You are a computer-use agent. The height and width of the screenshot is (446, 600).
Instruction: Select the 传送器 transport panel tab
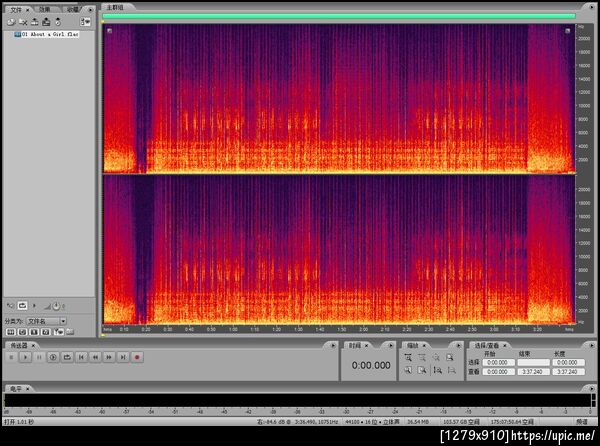(19, 345)
